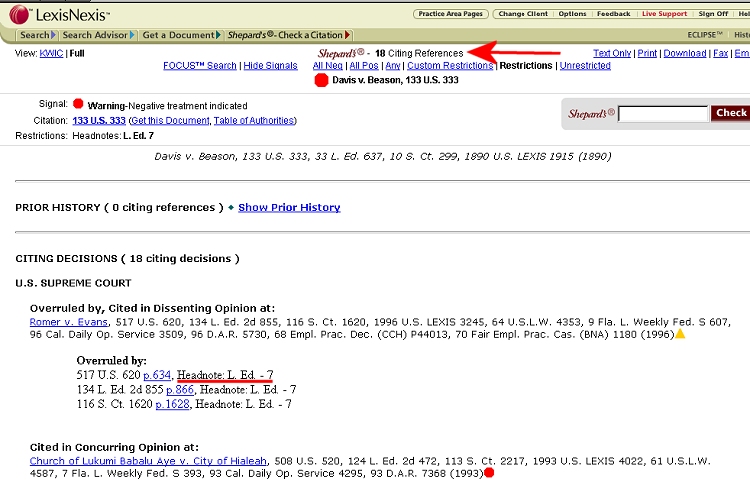Open the Search tab
The image size is (750, 495).
pyautogui.click(x=38, y=35)
